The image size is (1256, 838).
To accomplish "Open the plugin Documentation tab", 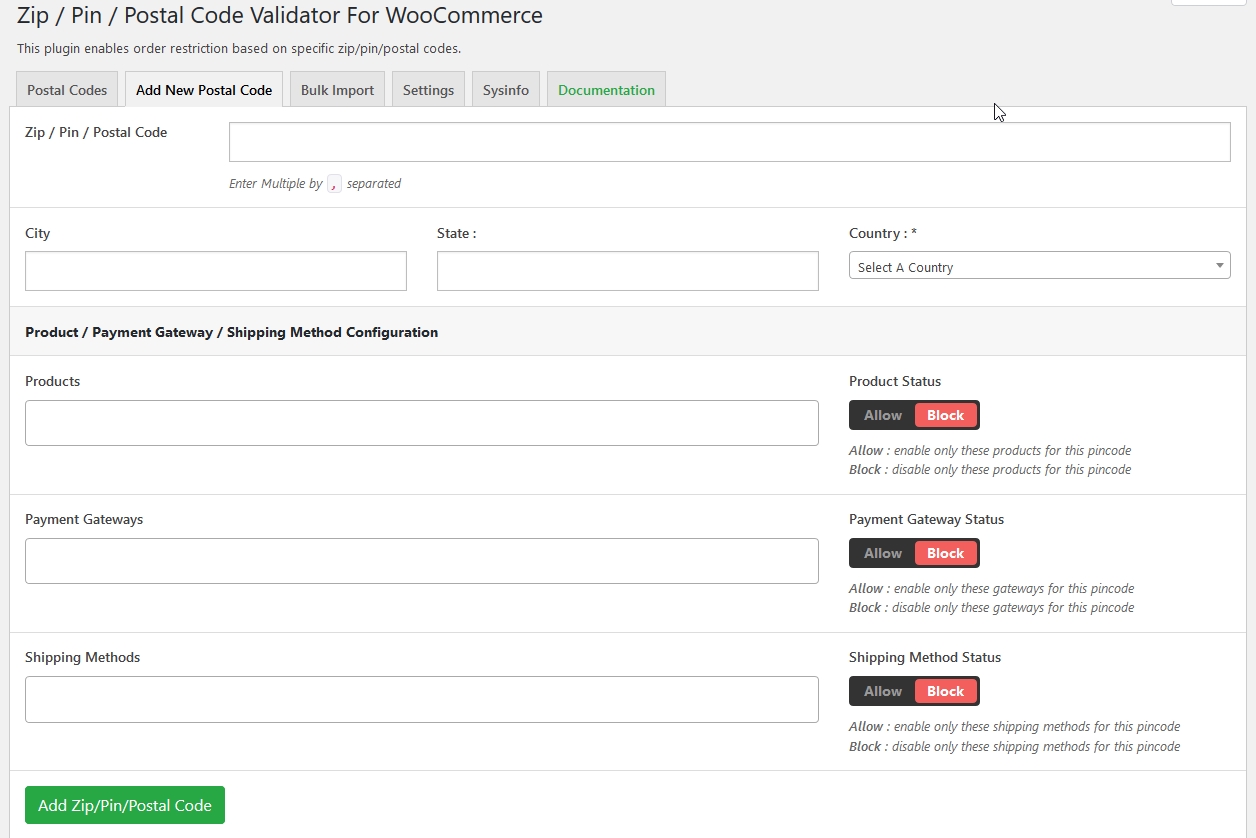I will click(x=605, y=89).
